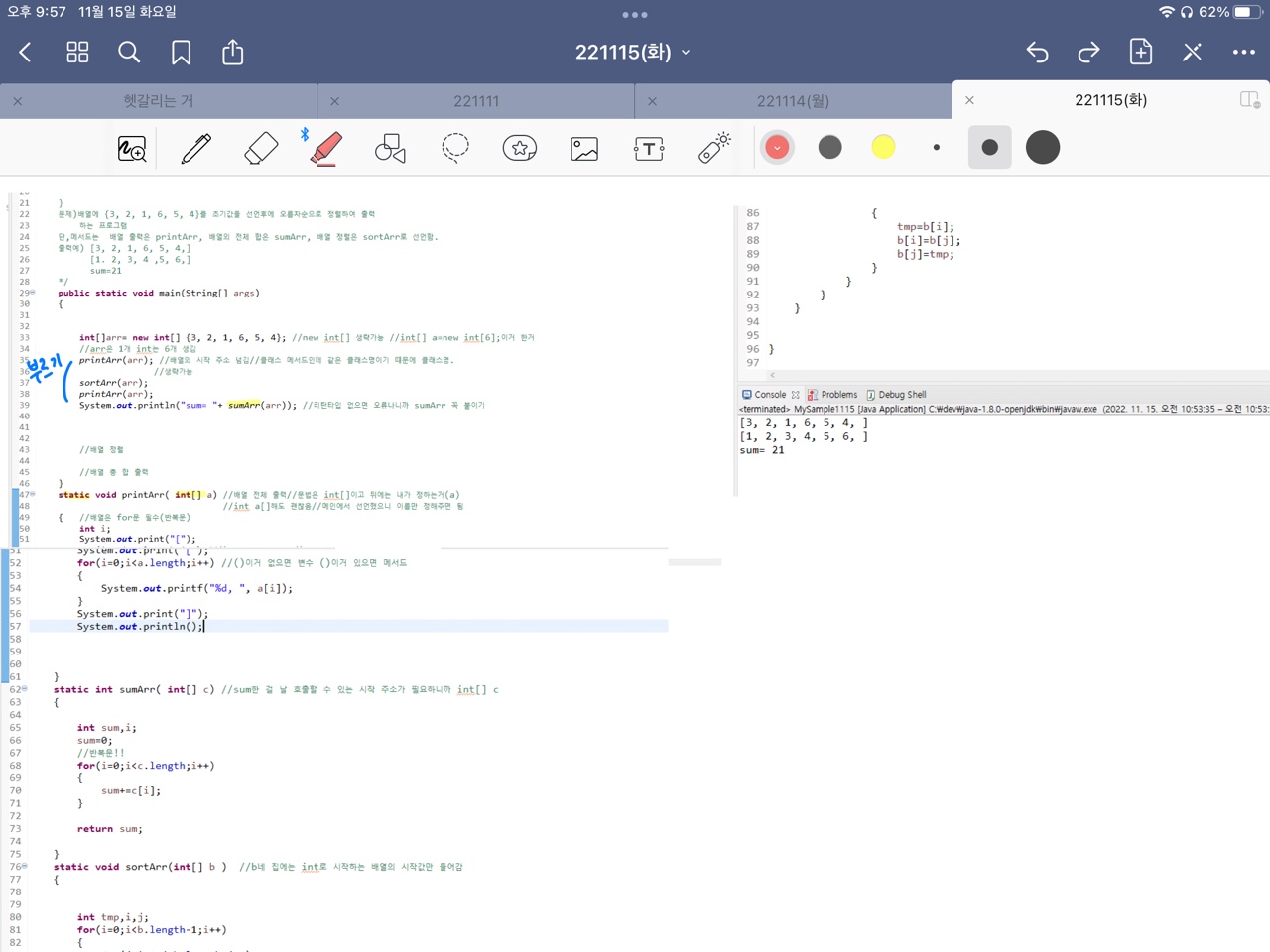Tap the code line tmp=b[i];
1270x952 pixels.
(926, 227)
